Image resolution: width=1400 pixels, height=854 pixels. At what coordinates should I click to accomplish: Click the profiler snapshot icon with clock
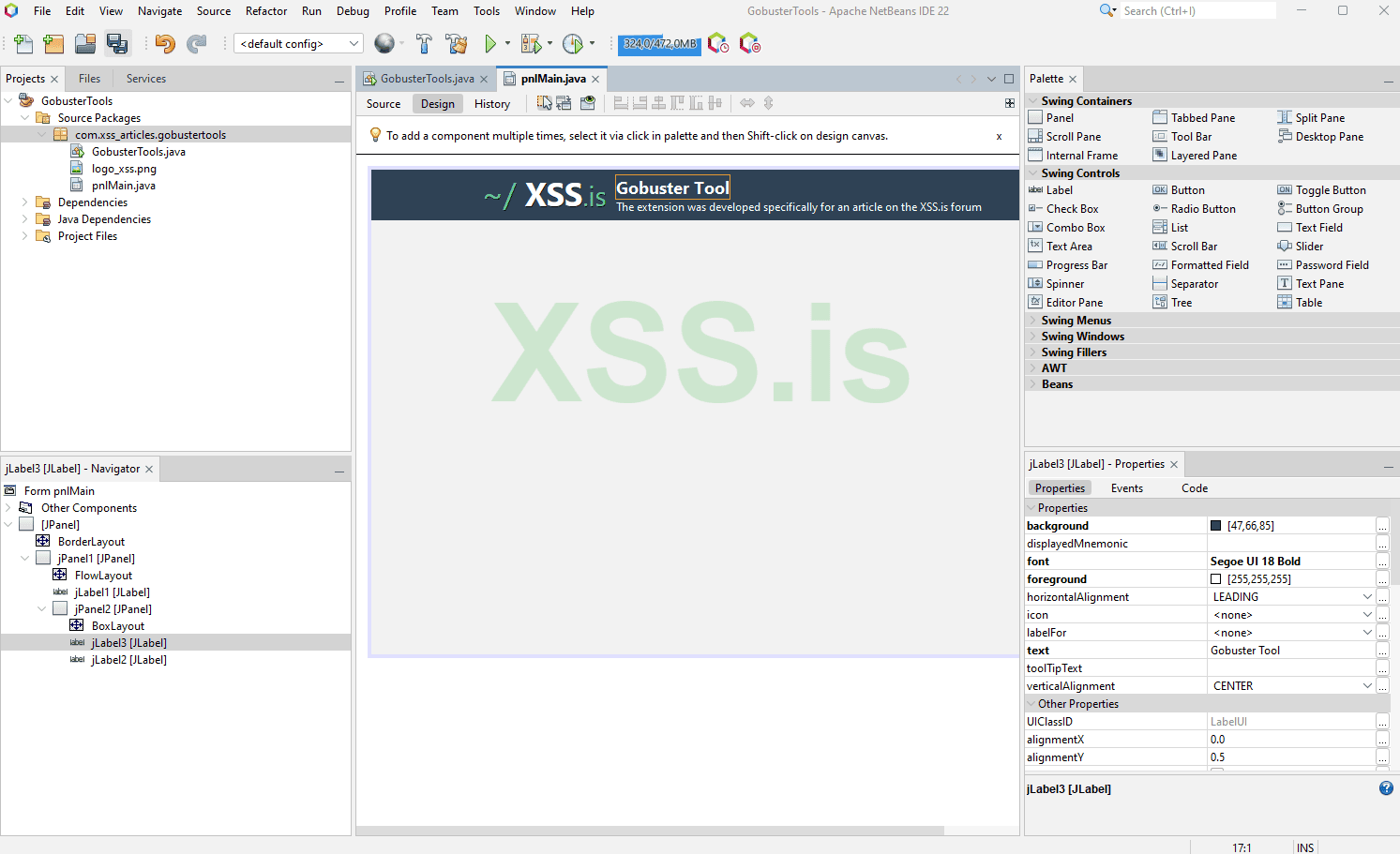pyautogui.click(x=718, y=44)
